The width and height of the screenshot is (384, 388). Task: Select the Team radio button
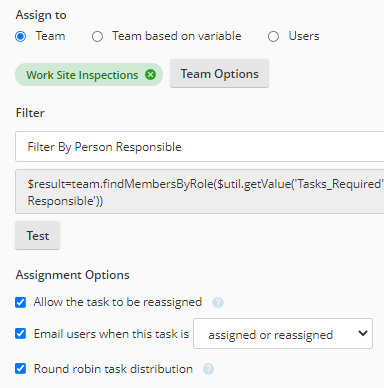[x=20, y=36]
